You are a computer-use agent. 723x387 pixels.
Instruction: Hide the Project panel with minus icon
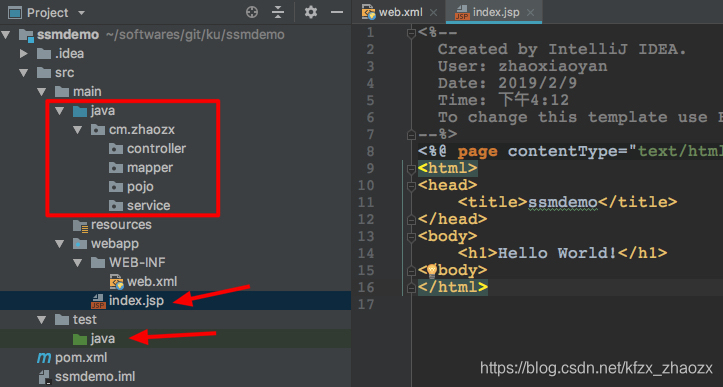[x=337, y=12]
